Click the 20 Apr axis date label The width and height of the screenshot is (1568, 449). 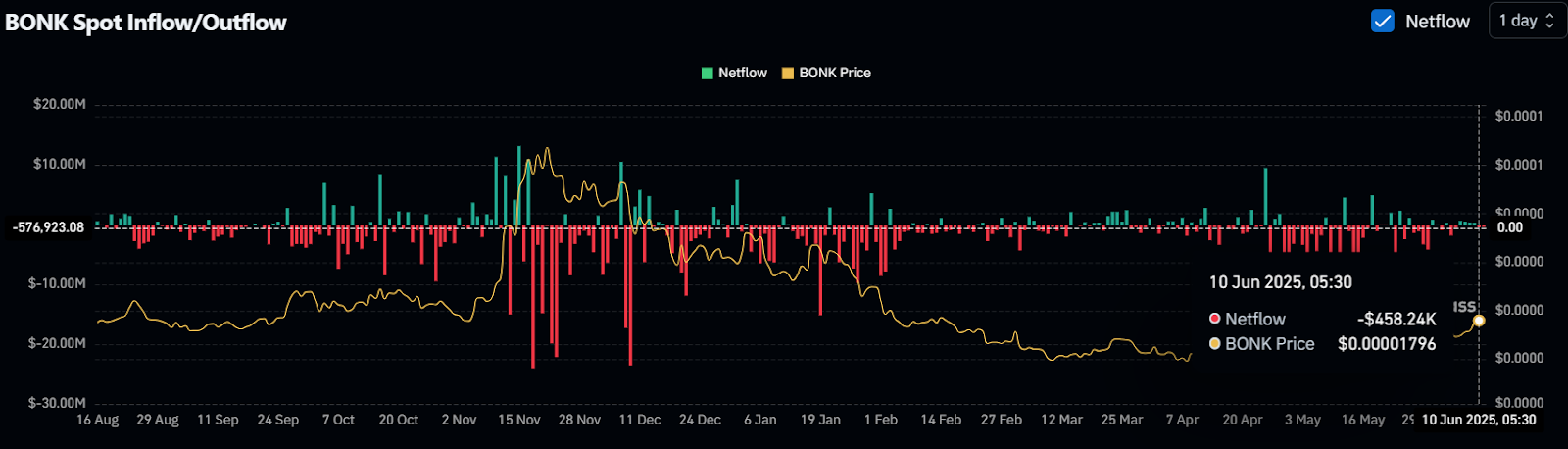pyautogui.click(x=1243, y=420)
